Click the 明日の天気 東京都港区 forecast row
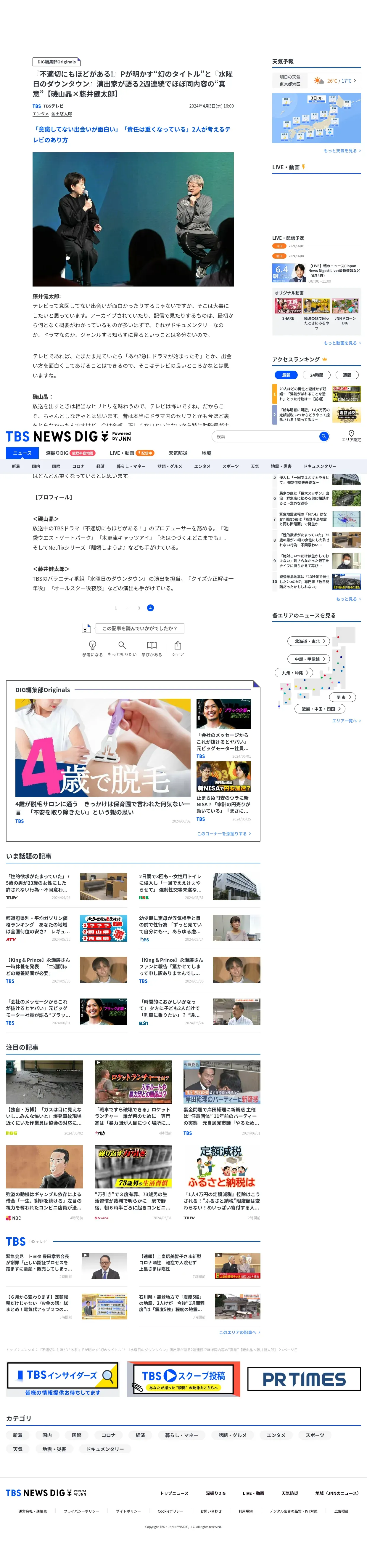Viewport: 367px width, 1568px height. point(316,80)
